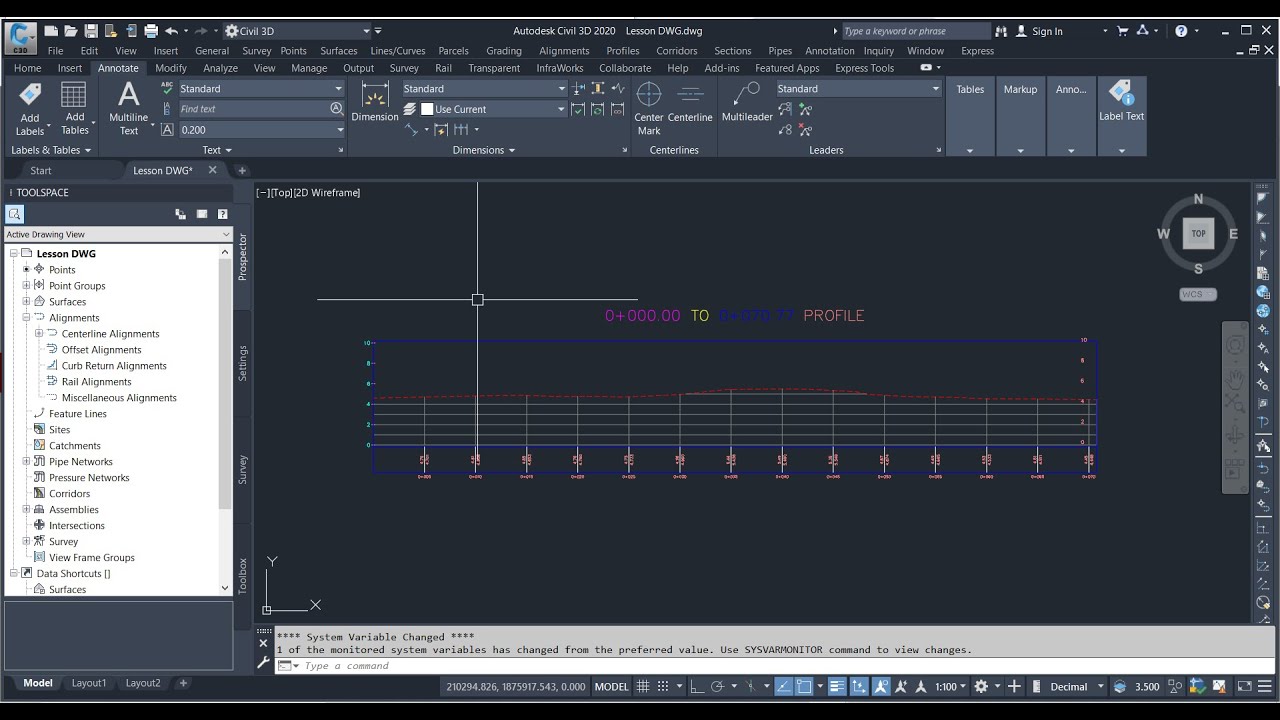1280x720 pixels.
Task: Toggle drawing grid display in status bar
Action: click(643, 687)
